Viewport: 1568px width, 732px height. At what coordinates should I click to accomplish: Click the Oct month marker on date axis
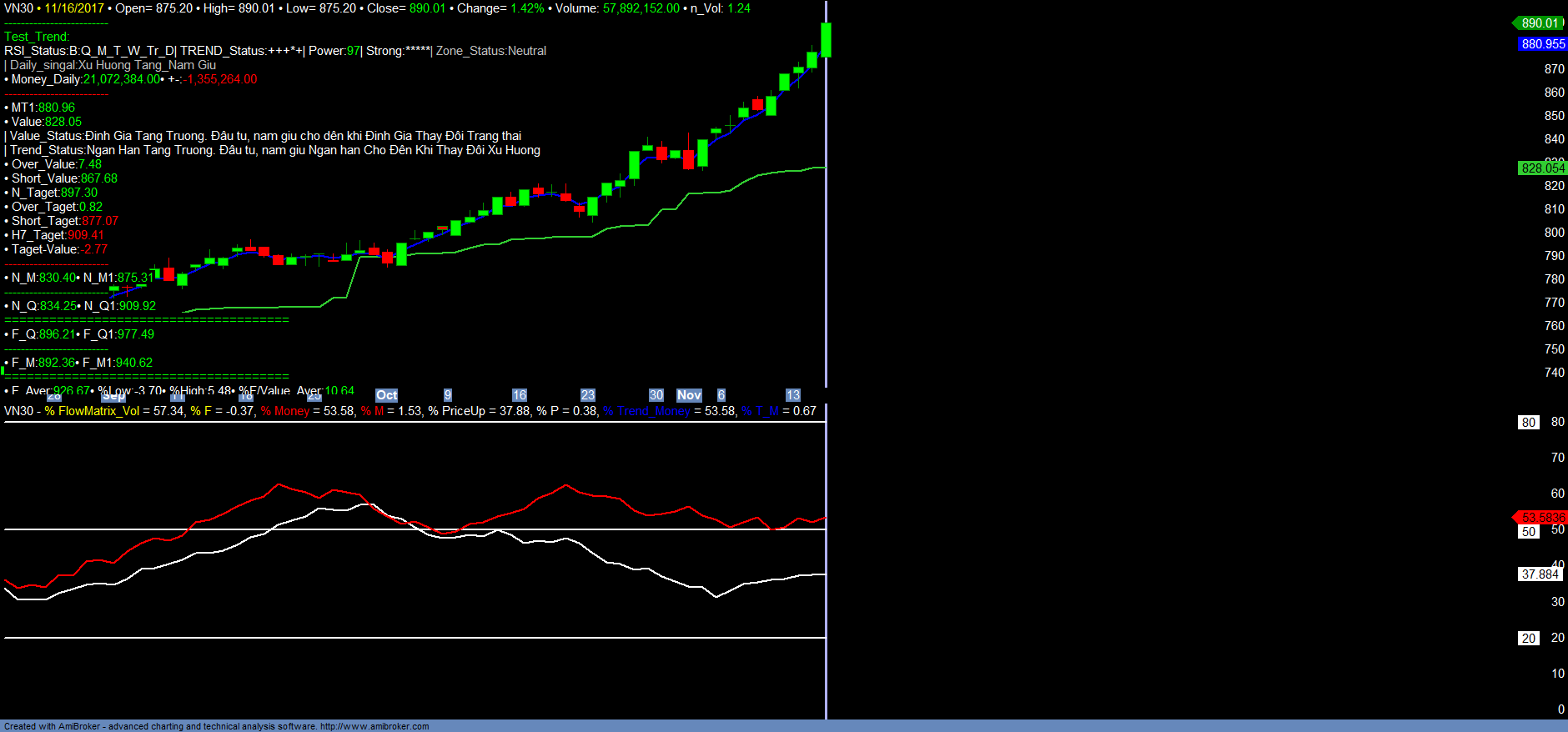click(x=386, y=395)
